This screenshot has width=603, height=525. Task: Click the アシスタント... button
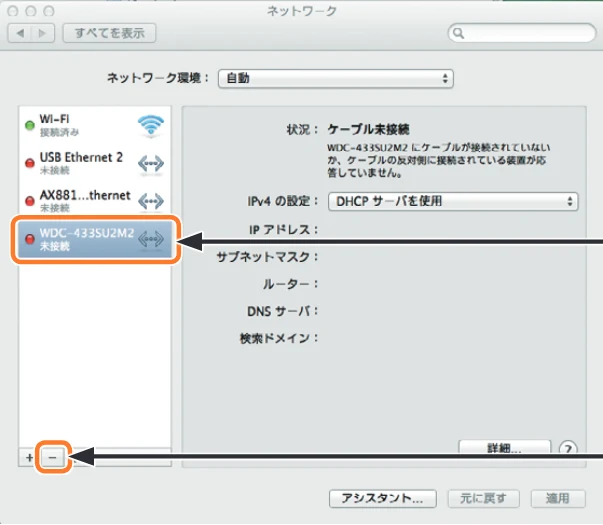pyautogui.click(x=383, y=498)
